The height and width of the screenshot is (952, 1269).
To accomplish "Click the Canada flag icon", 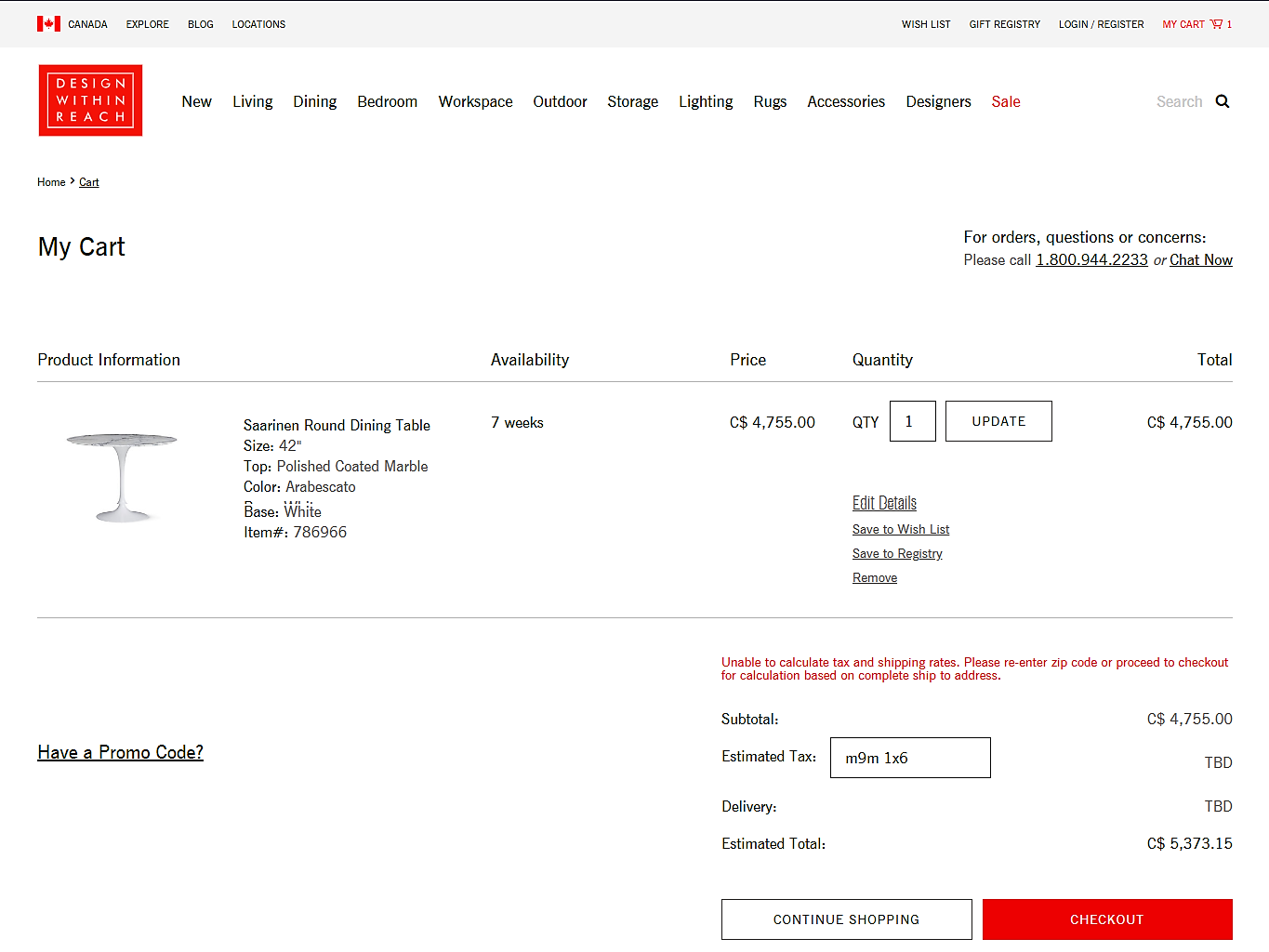I will coord(48,24).
